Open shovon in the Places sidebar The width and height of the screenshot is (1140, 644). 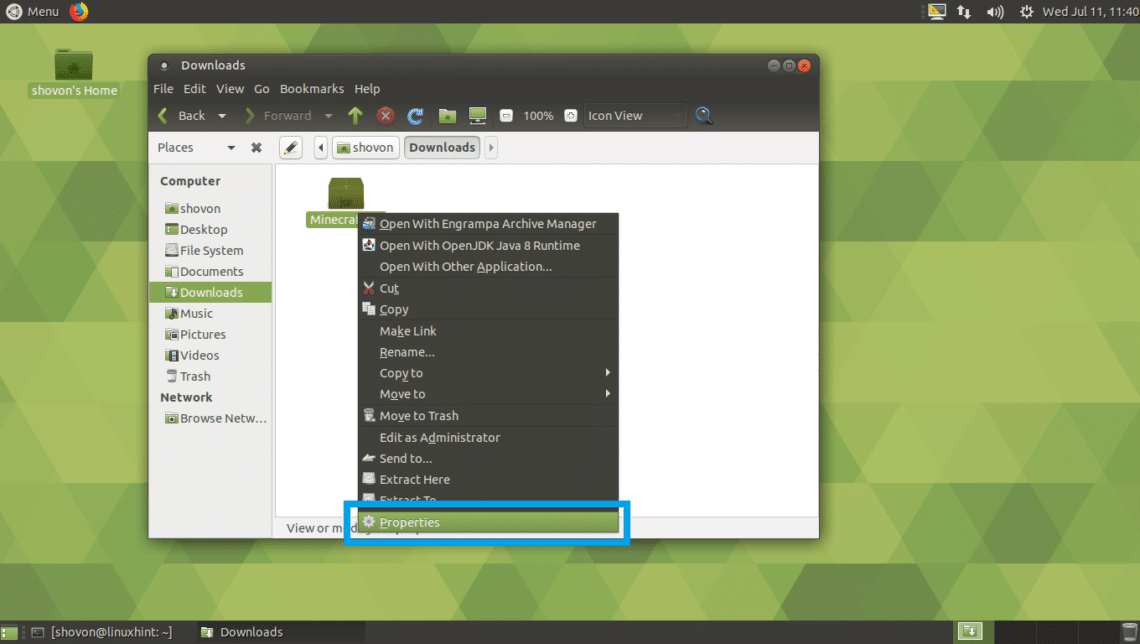[x=211, y=209]
